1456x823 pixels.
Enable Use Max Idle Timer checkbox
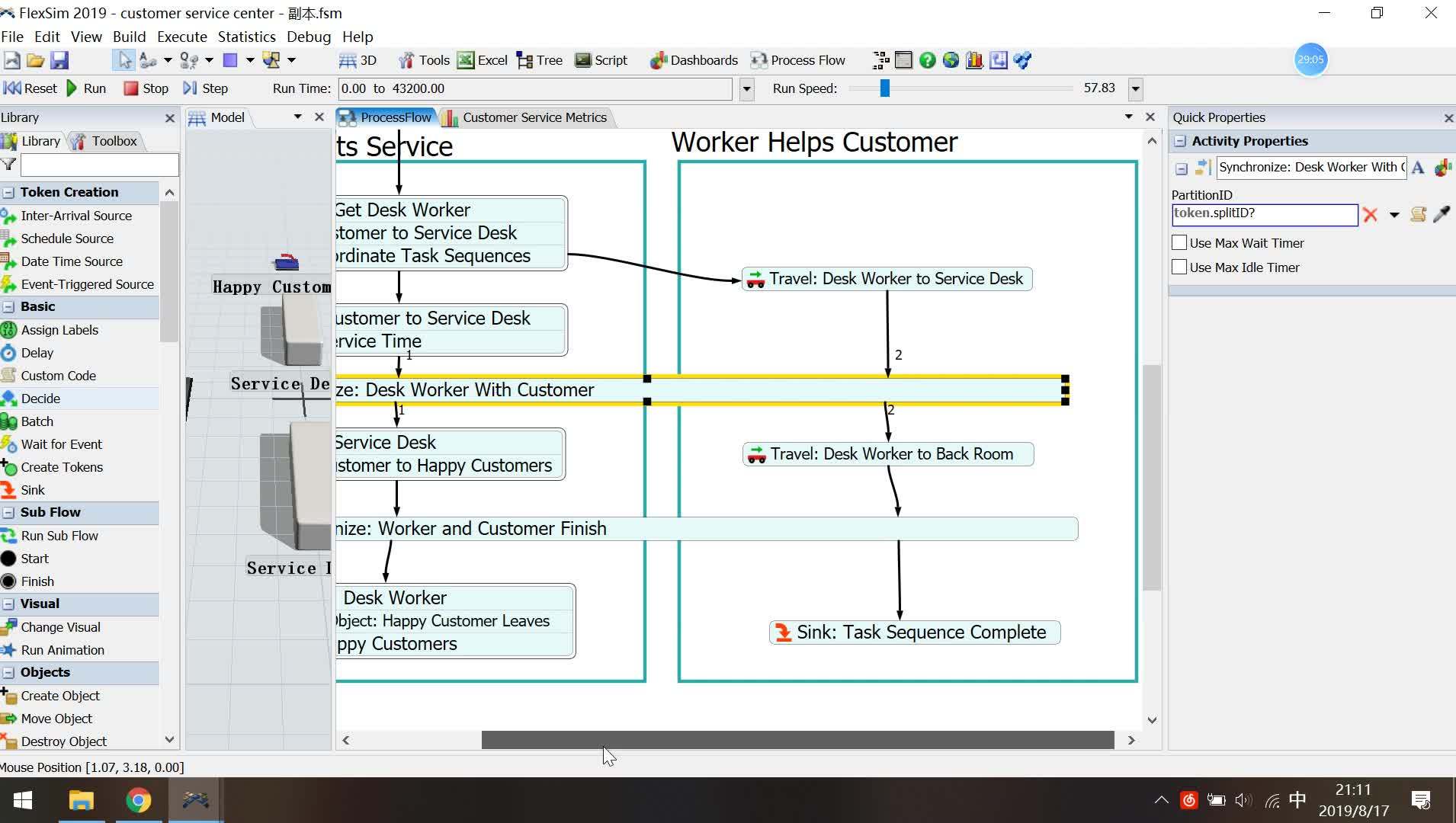point(1179,267)
